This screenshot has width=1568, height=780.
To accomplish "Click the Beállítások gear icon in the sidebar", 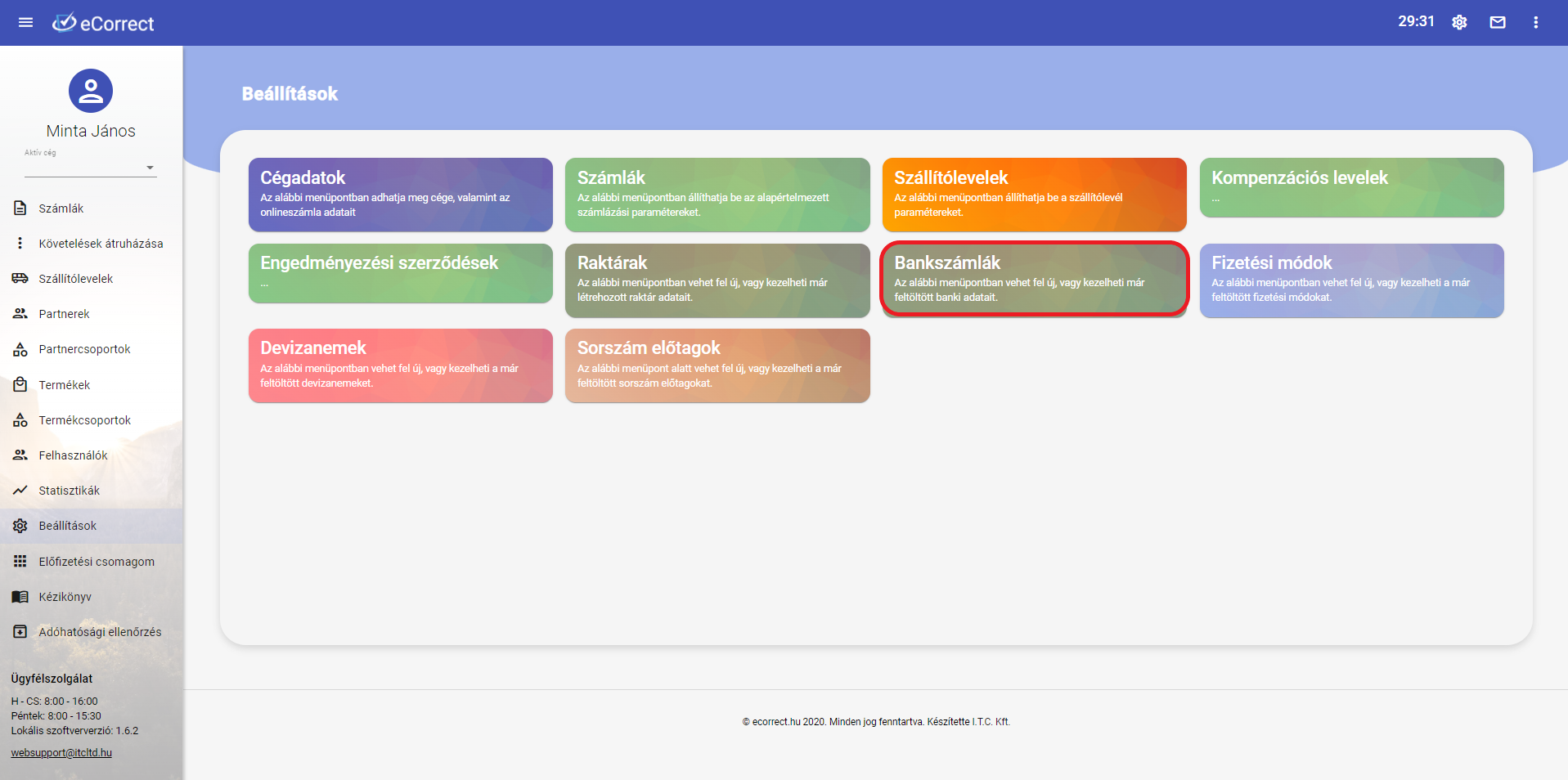I will pyautogui.click(x=20, y=526).
